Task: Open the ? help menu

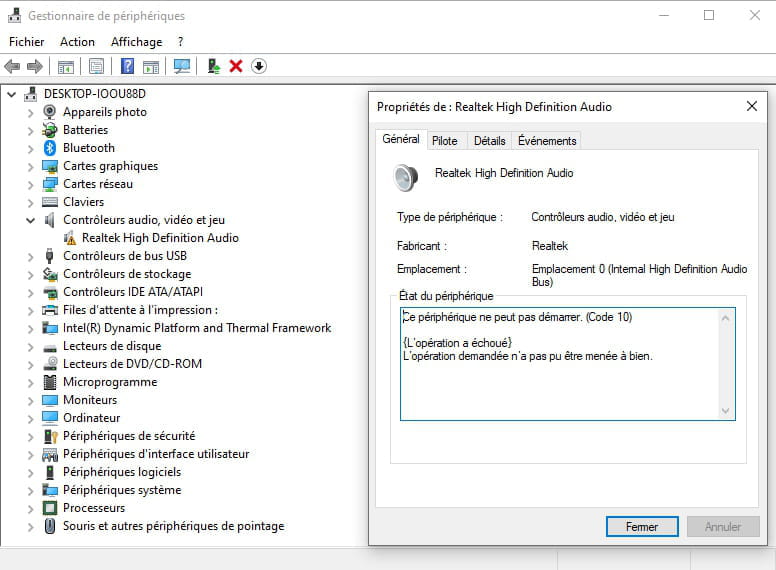Action: coord(180,42)
